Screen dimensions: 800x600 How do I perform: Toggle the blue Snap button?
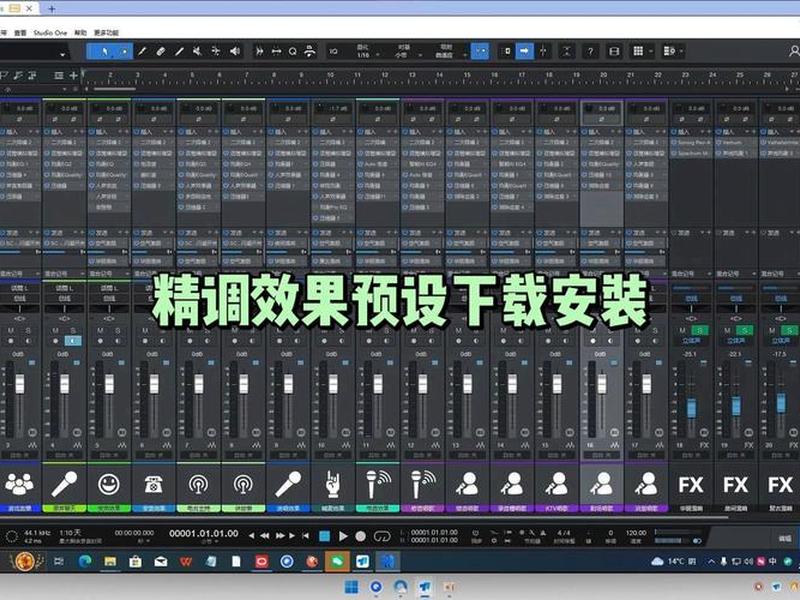480,52
